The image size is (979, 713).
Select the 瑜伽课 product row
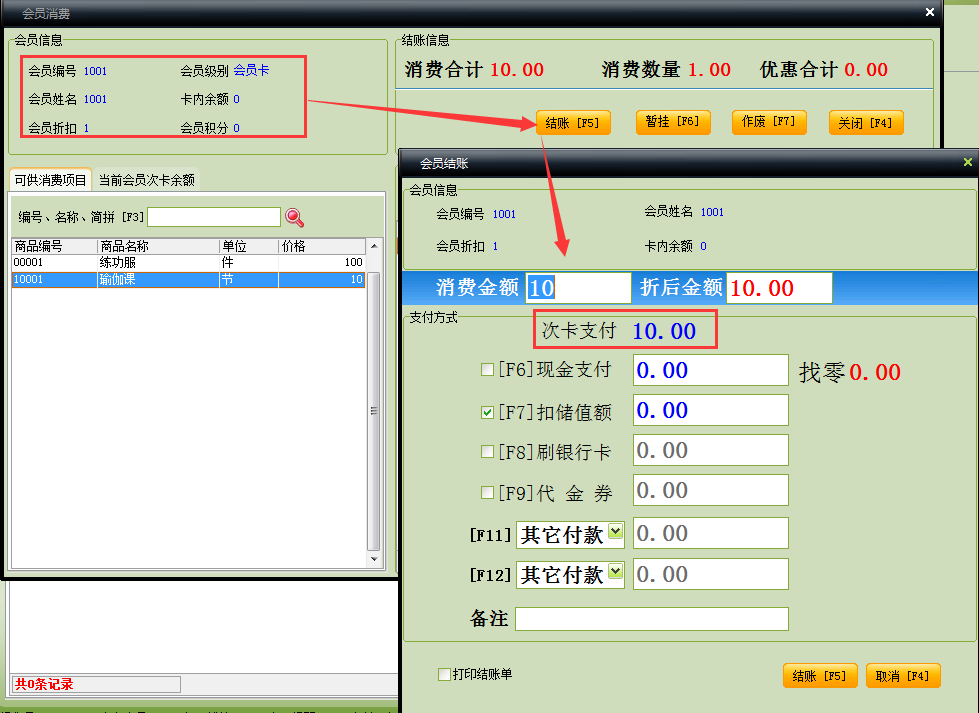click(188, 279)
